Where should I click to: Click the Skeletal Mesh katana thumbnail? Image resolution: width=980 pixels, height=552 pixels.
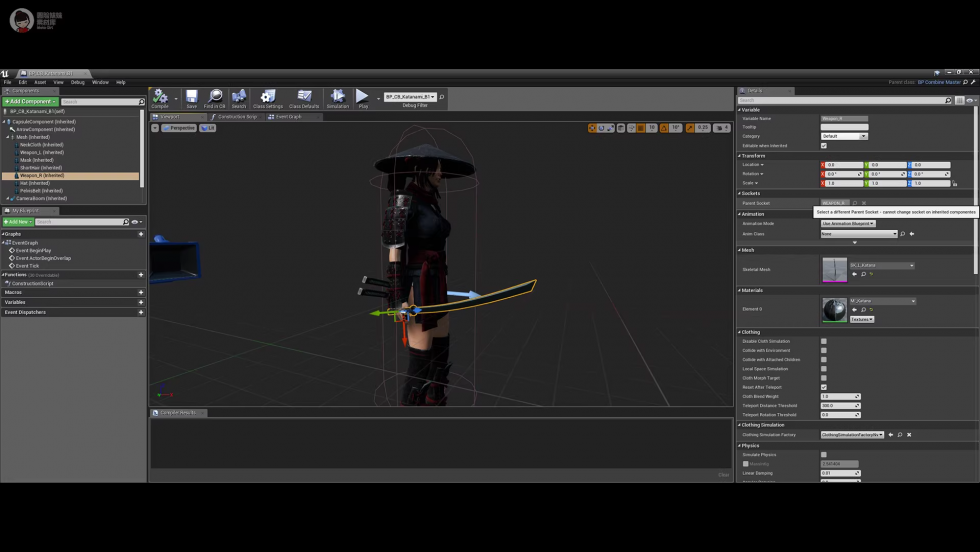[x=834, y=270]
